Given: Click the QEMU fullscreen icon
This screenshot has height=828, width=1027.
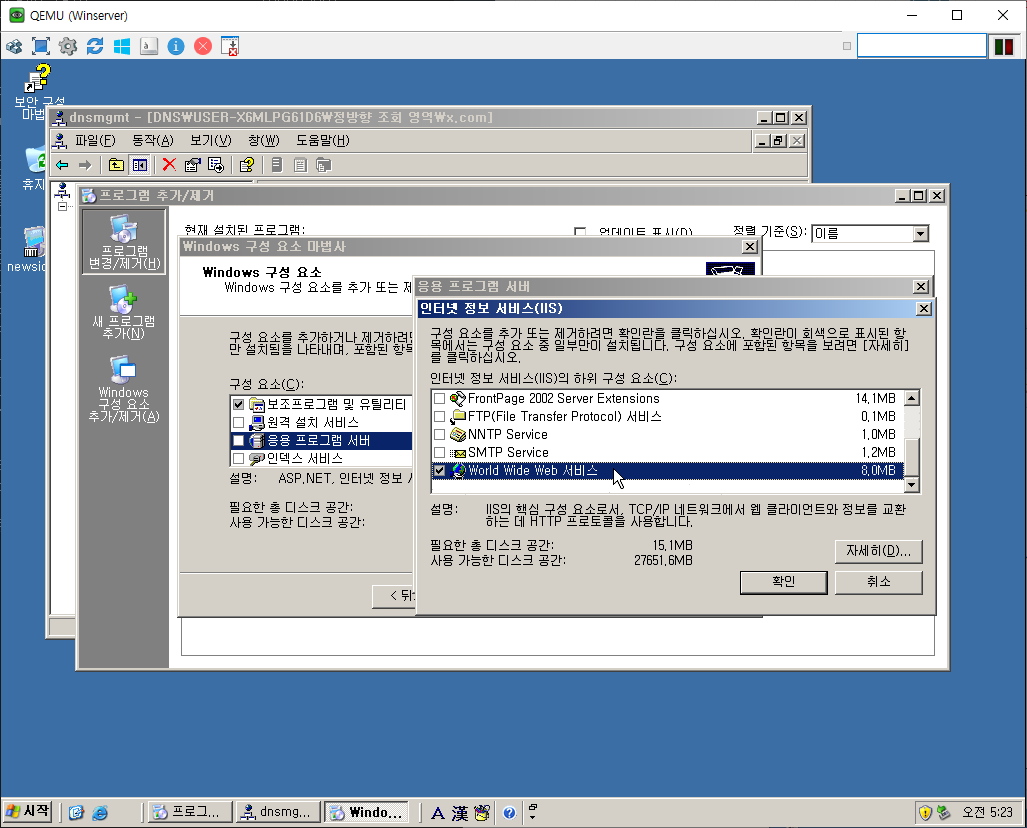Looking at the screenshot, I should [x=41, y=46].
